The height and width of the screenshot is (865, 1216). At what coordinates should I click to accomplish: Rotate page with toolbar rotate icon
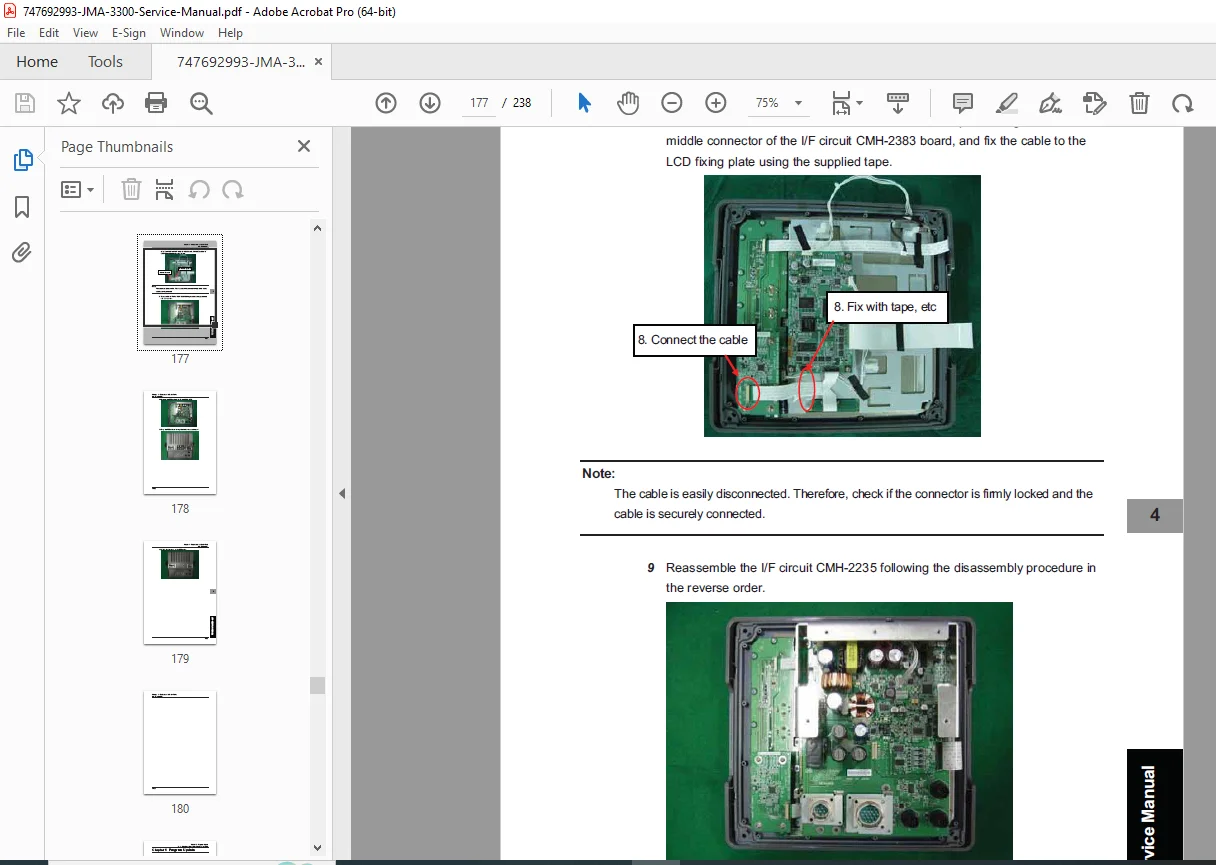point(1183,103)
